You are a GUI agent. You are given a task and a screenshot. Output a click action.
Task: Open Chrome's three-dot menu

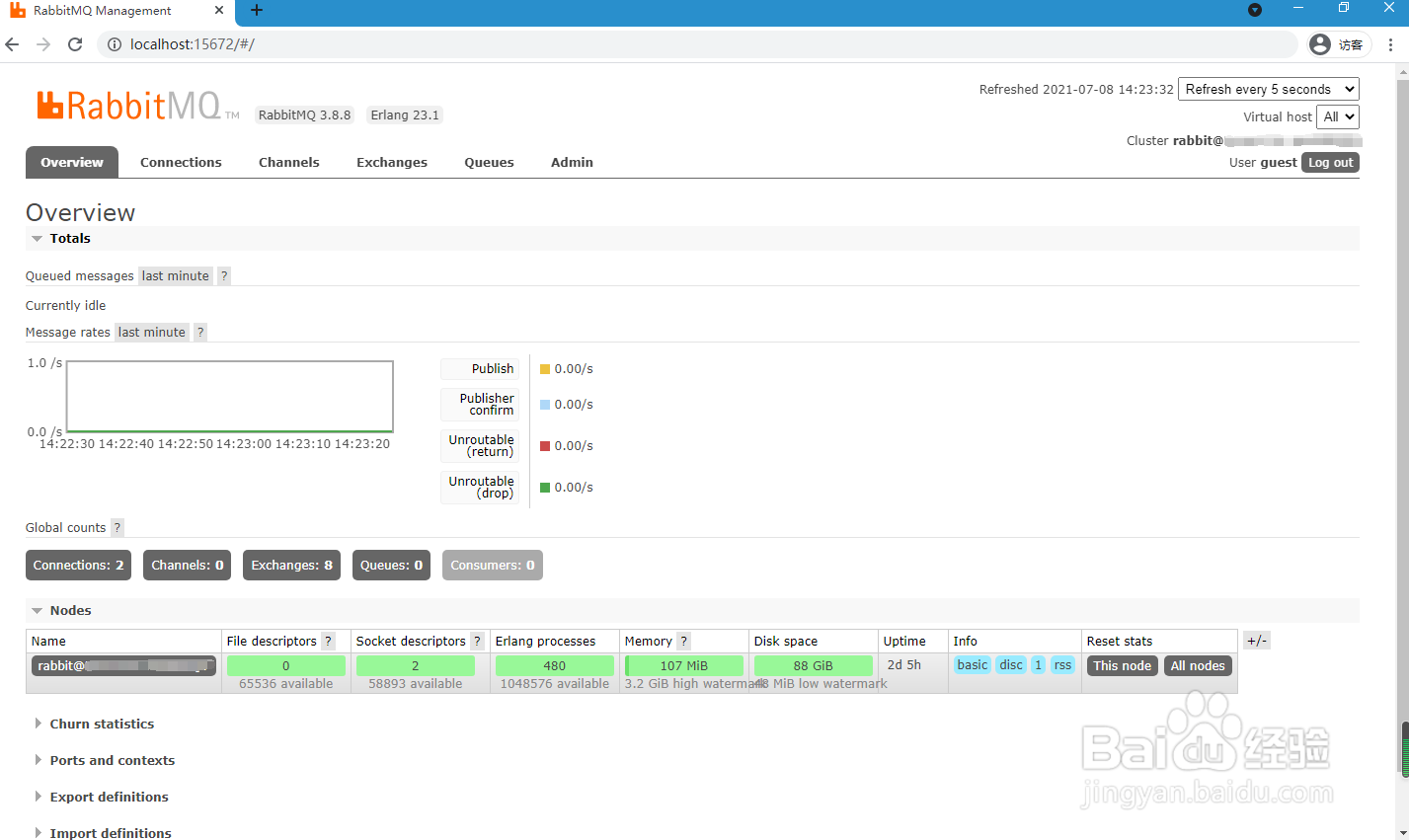[1390, 44]
